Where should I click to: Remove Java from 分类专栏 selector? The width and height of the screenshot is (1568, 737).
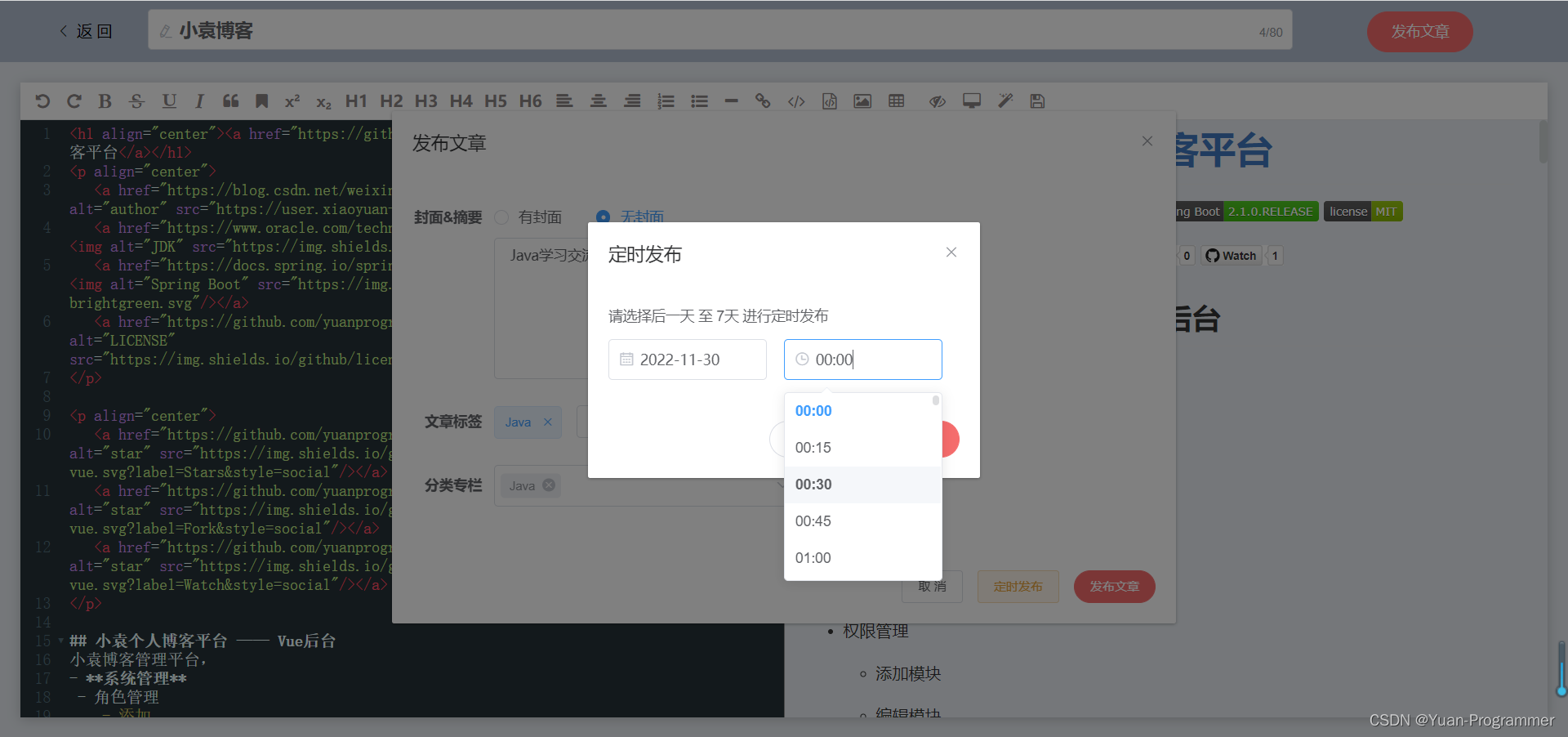[549, 485]
